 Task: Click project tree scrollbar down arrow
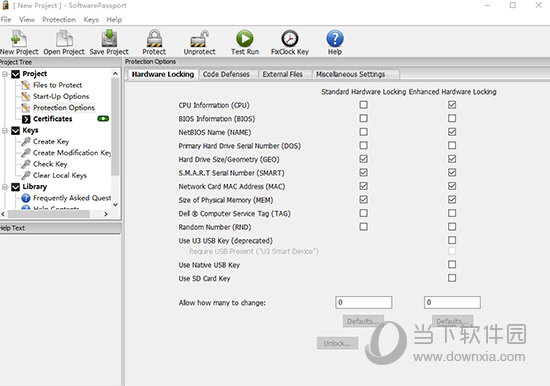[x=115, y=205]
